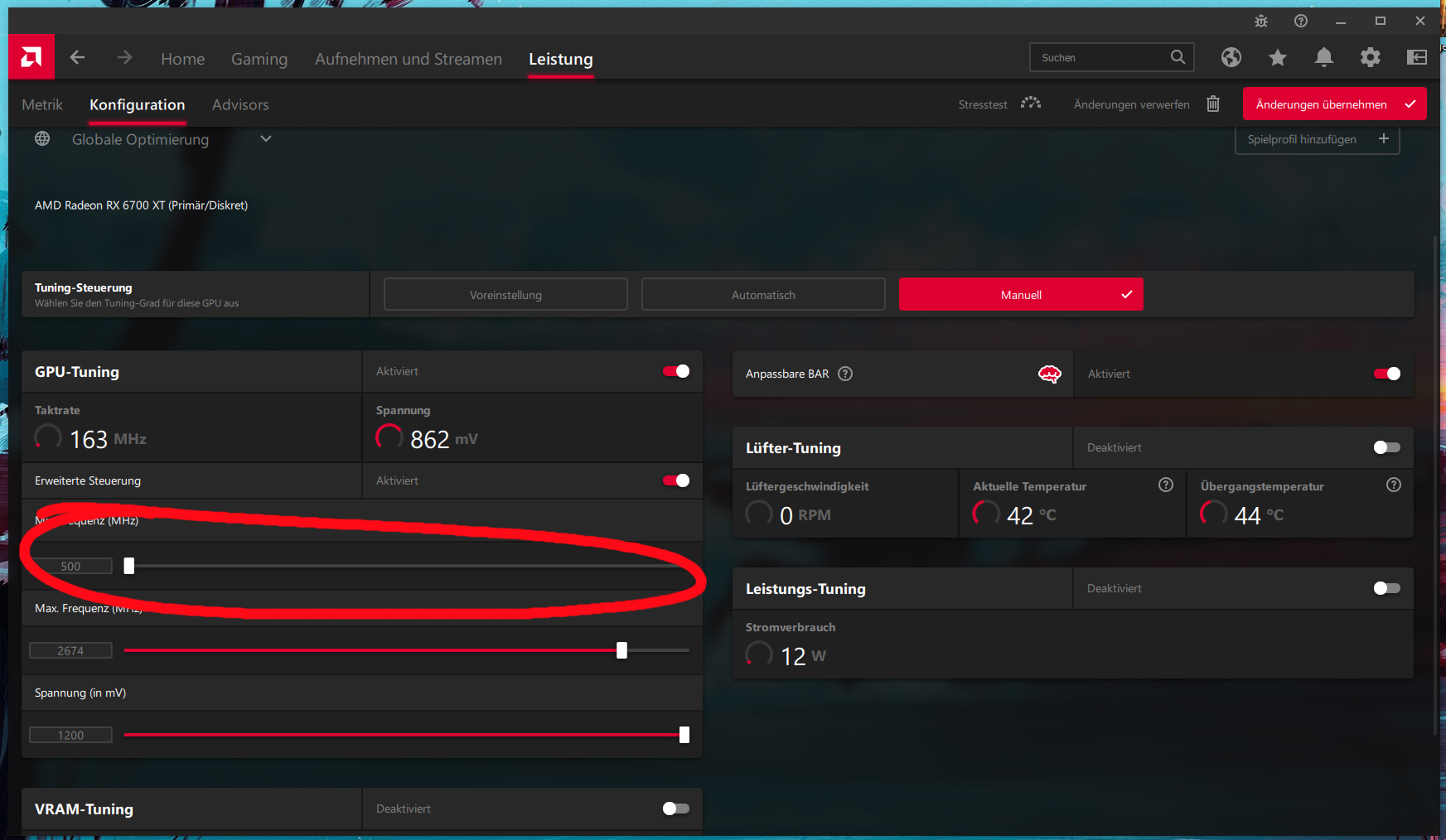This screenshot has width=1446, height=840.
Task: Click the trash icon to discard changes
Action: pyautogui.click(x=1213, y=104)
